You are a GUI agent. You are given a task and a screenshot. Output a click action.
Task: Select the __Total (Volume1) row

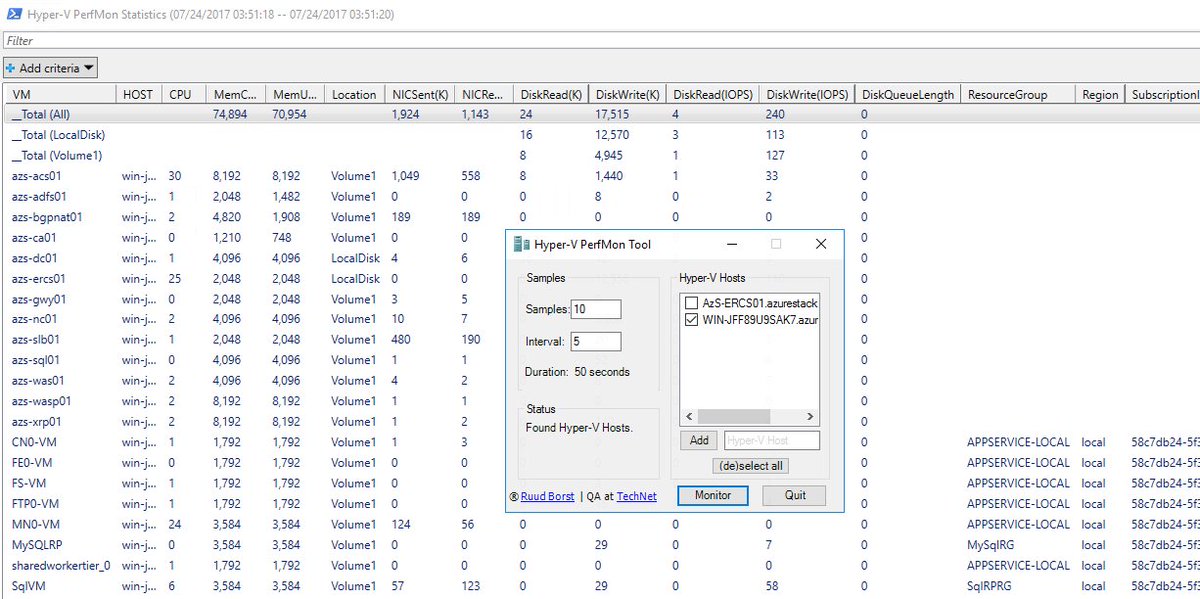pos(600,155)
